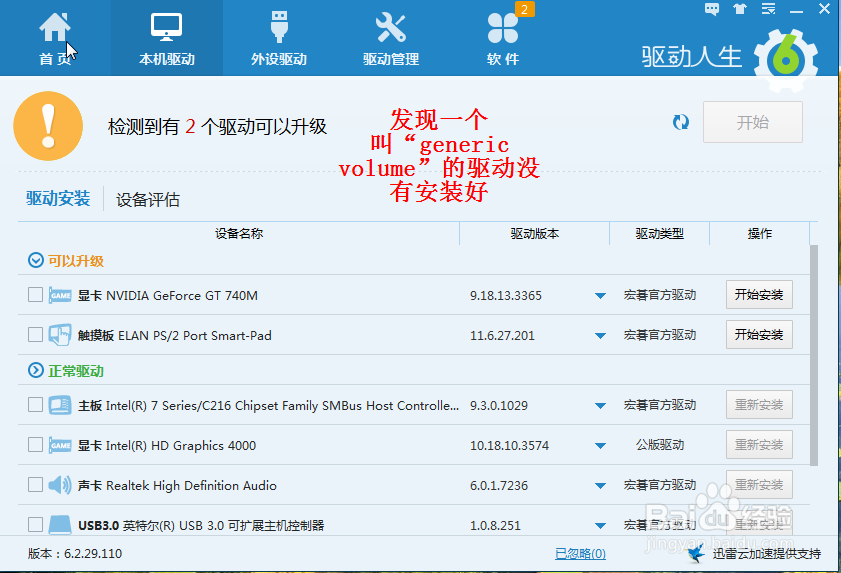Click the 版本：6.2.29.110 status text

tap(75, 554)
